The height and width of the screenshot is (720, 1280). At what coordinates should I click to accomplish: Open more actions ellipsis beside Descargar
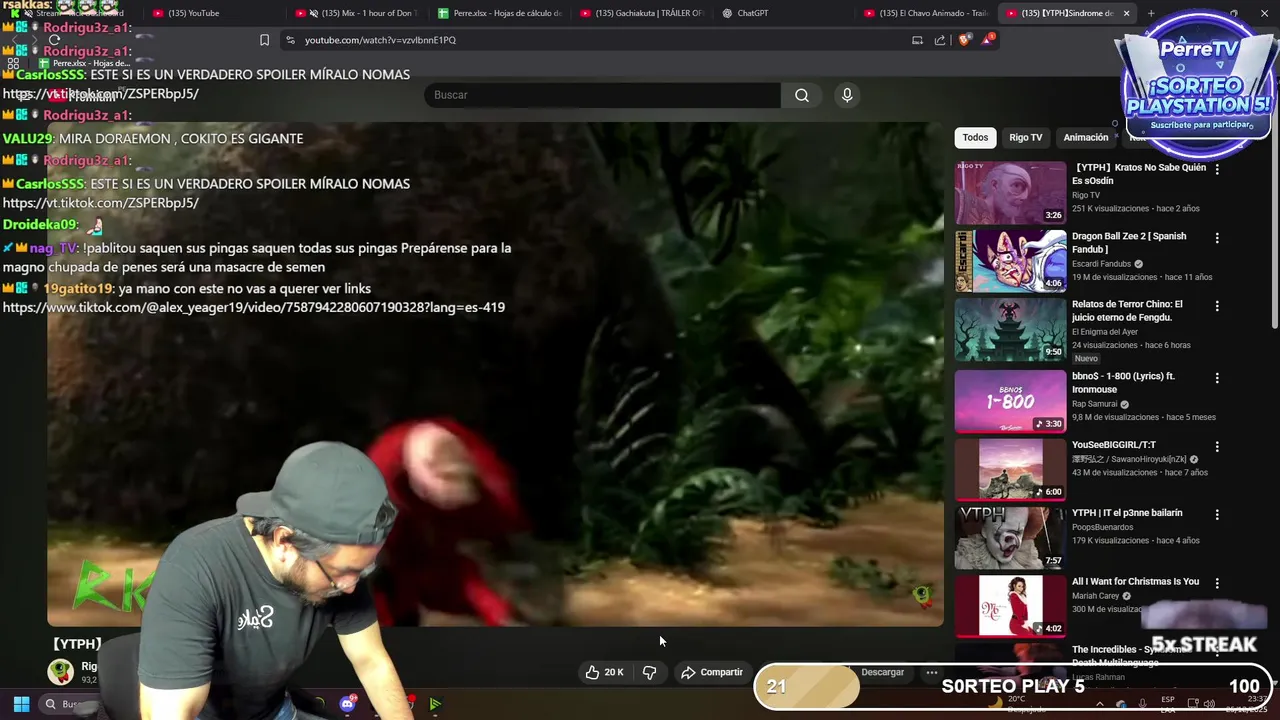coord(931,672)
